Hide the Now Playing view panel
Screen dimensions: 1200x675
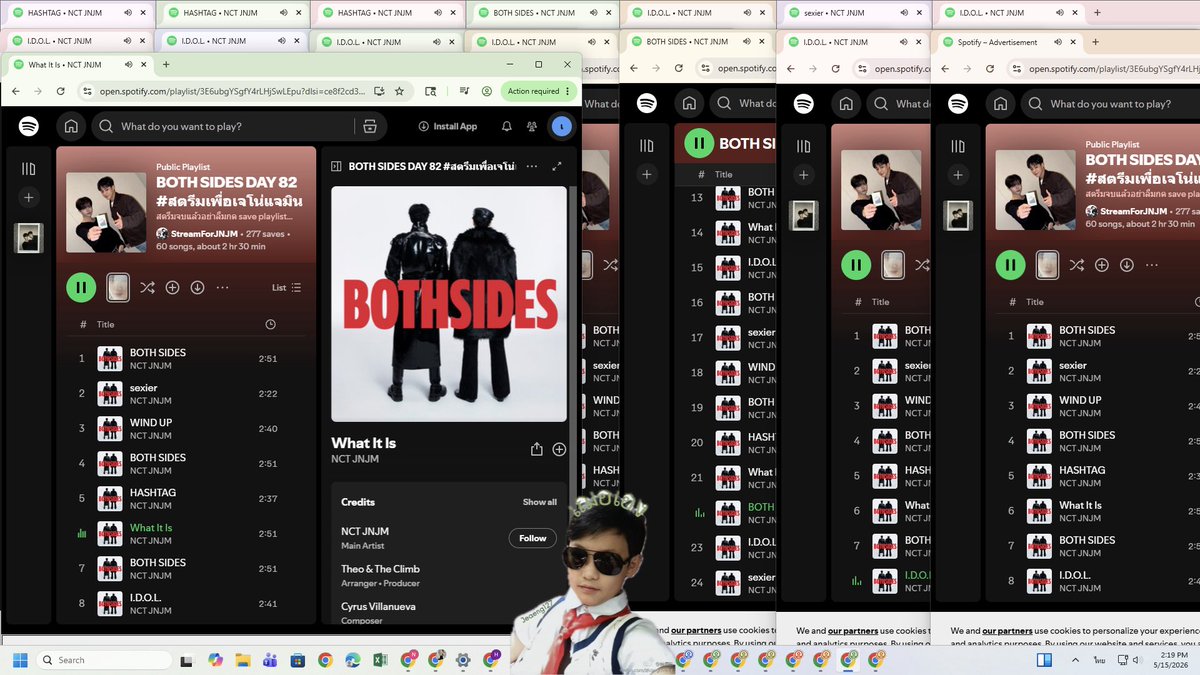[x=337, y=167]
